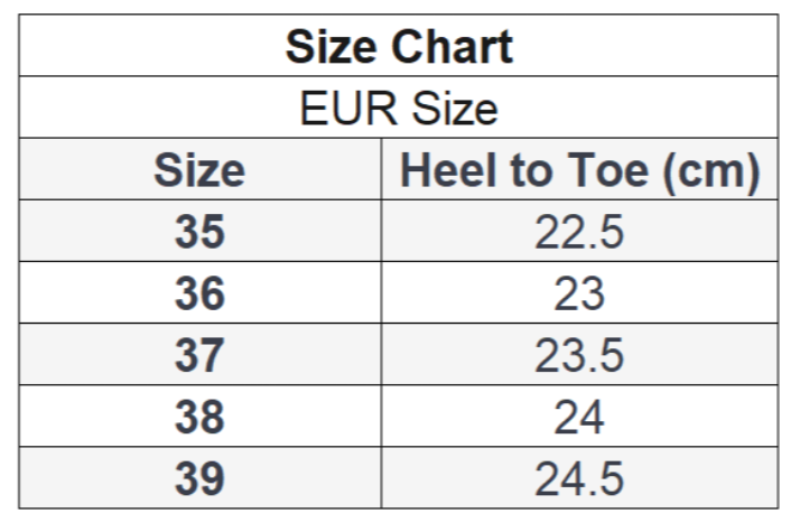Click the Size column header
This screenshot has height=532, width=800.
(200, 171)
